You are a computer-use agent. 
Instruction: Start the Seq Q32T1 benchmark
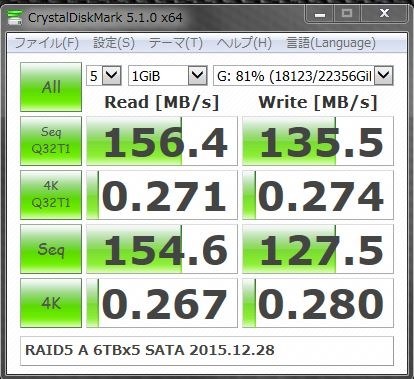(x=51, y=141)
